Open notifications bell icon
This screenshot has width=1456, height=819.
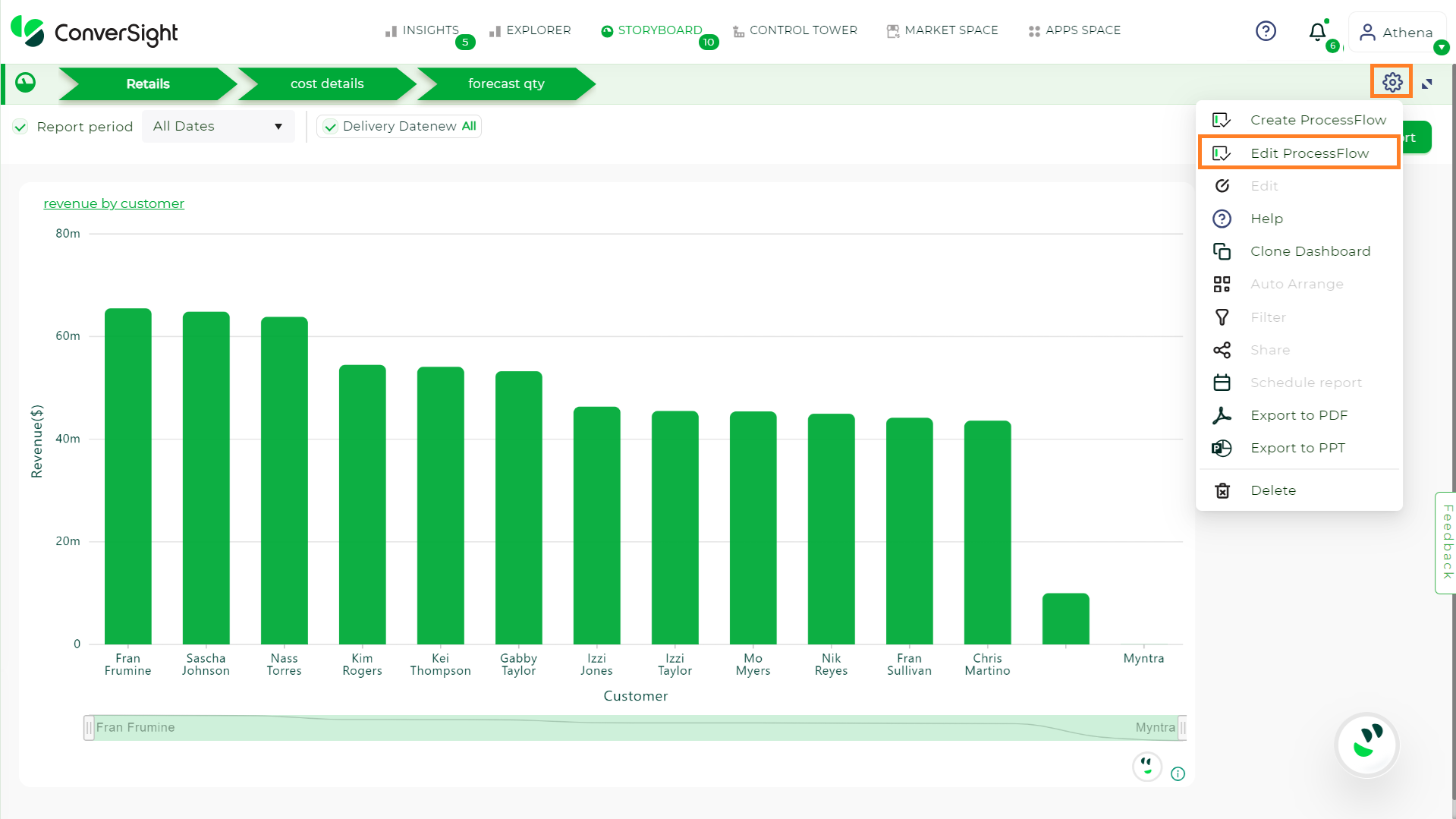point(1318,32)
